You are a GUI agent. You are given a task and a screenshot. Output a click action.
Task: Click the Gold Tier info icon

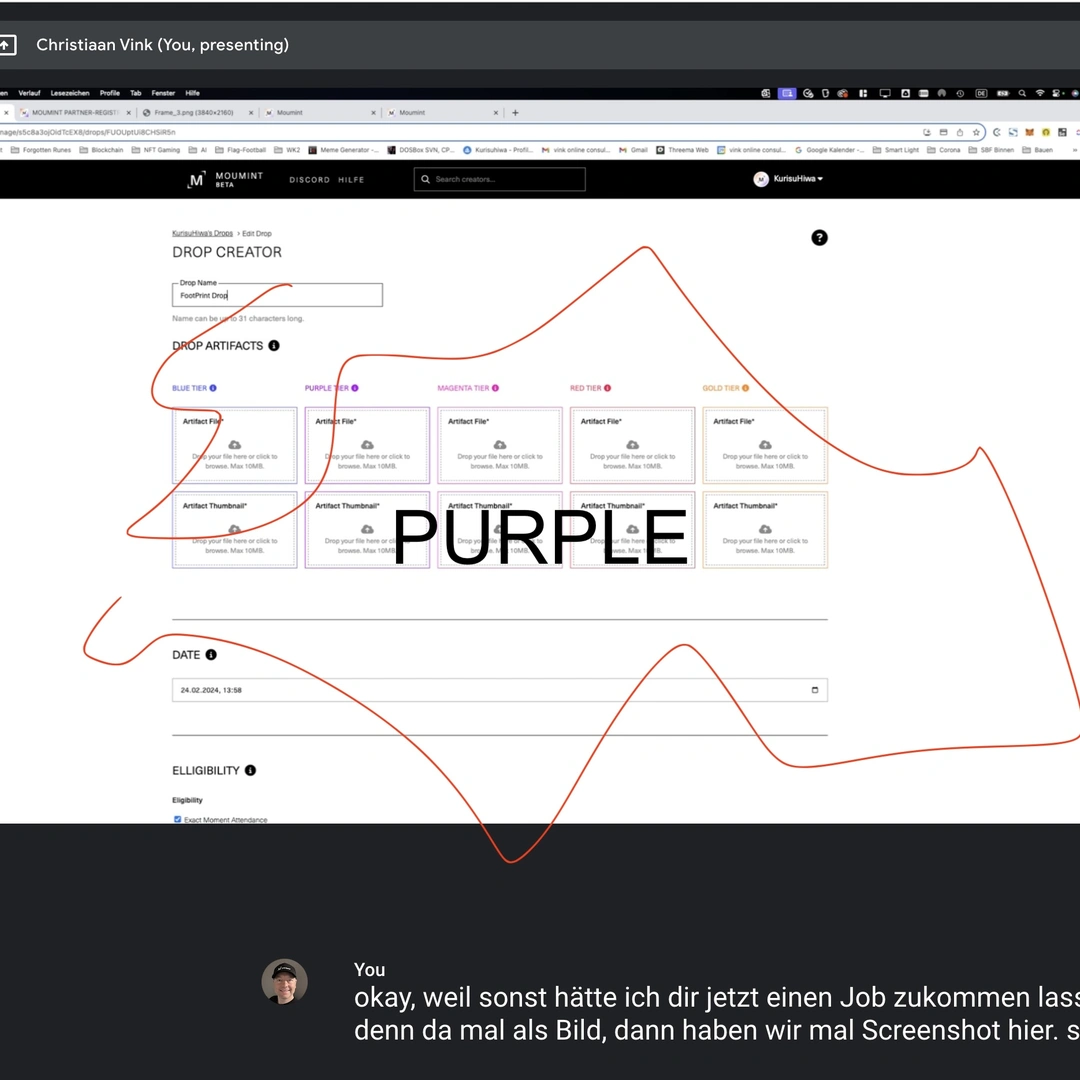tap(745, 388)
